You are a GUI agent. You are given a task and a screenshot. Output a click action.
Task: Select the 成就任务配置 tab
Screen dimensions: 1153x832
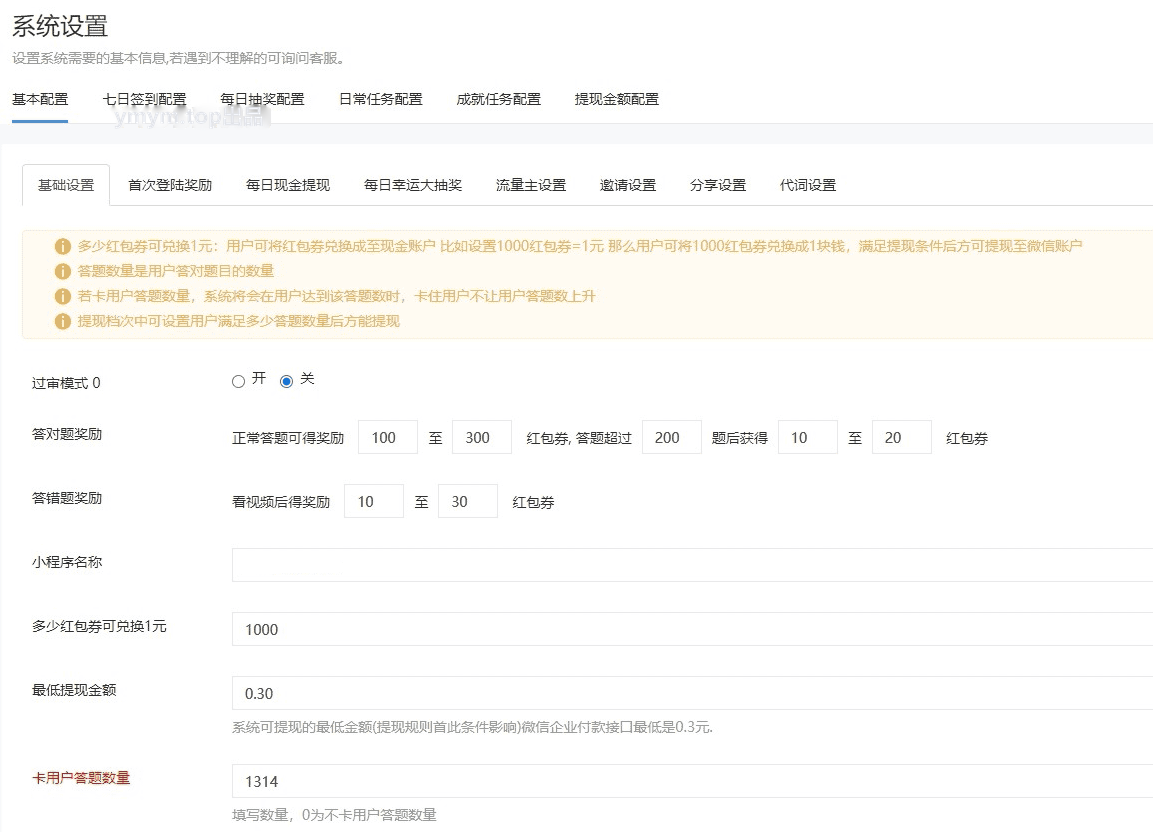[x=499, y=99]
